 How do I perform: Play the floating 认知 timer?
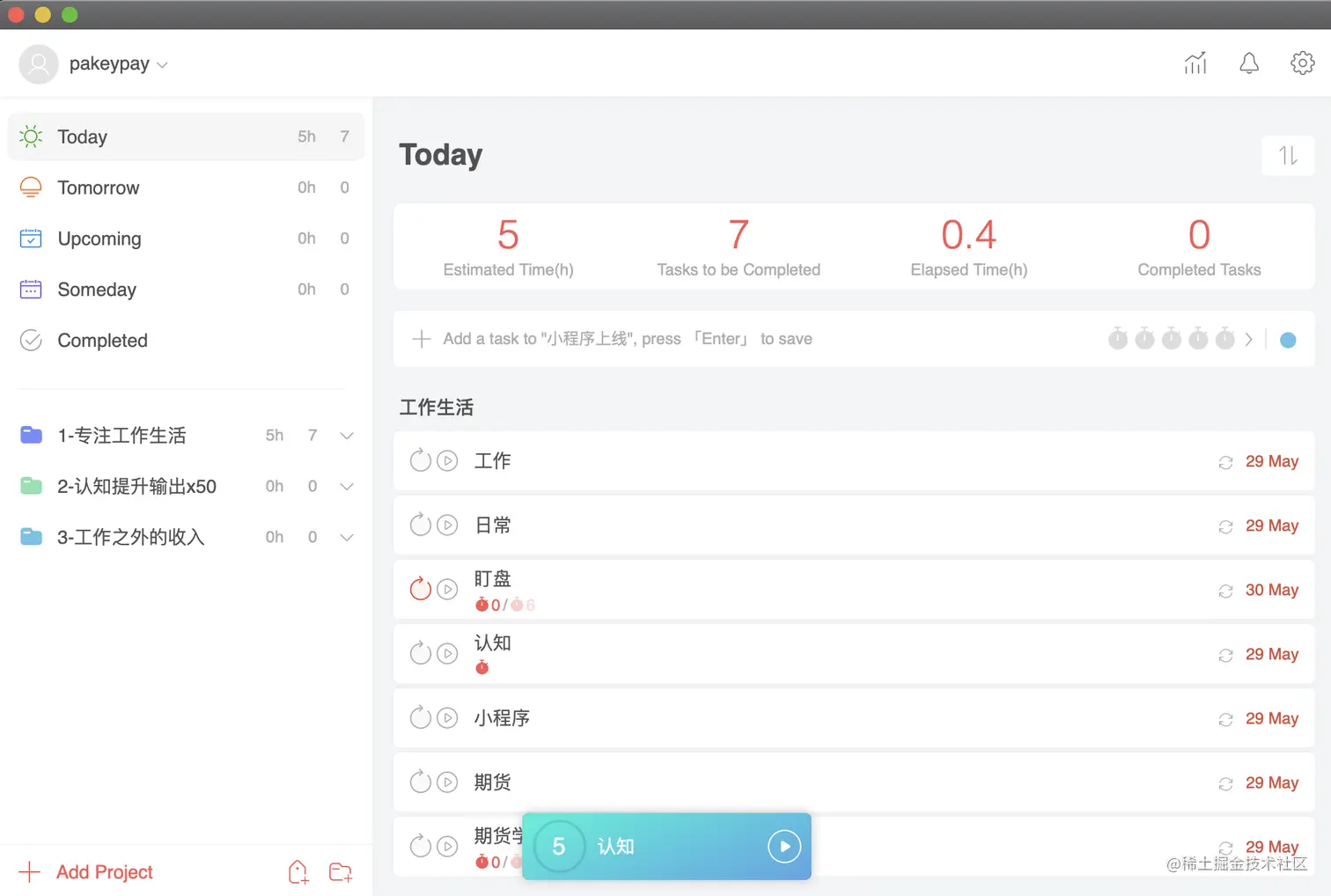click(x=784, y=847)
